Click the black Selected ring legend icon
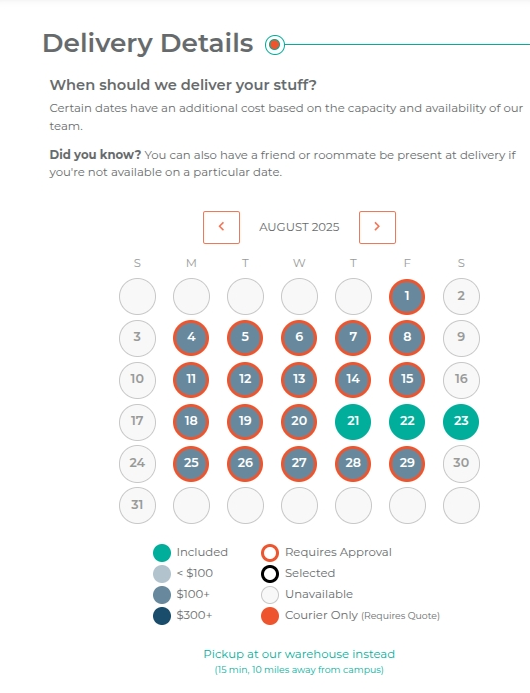 [270, 574]
